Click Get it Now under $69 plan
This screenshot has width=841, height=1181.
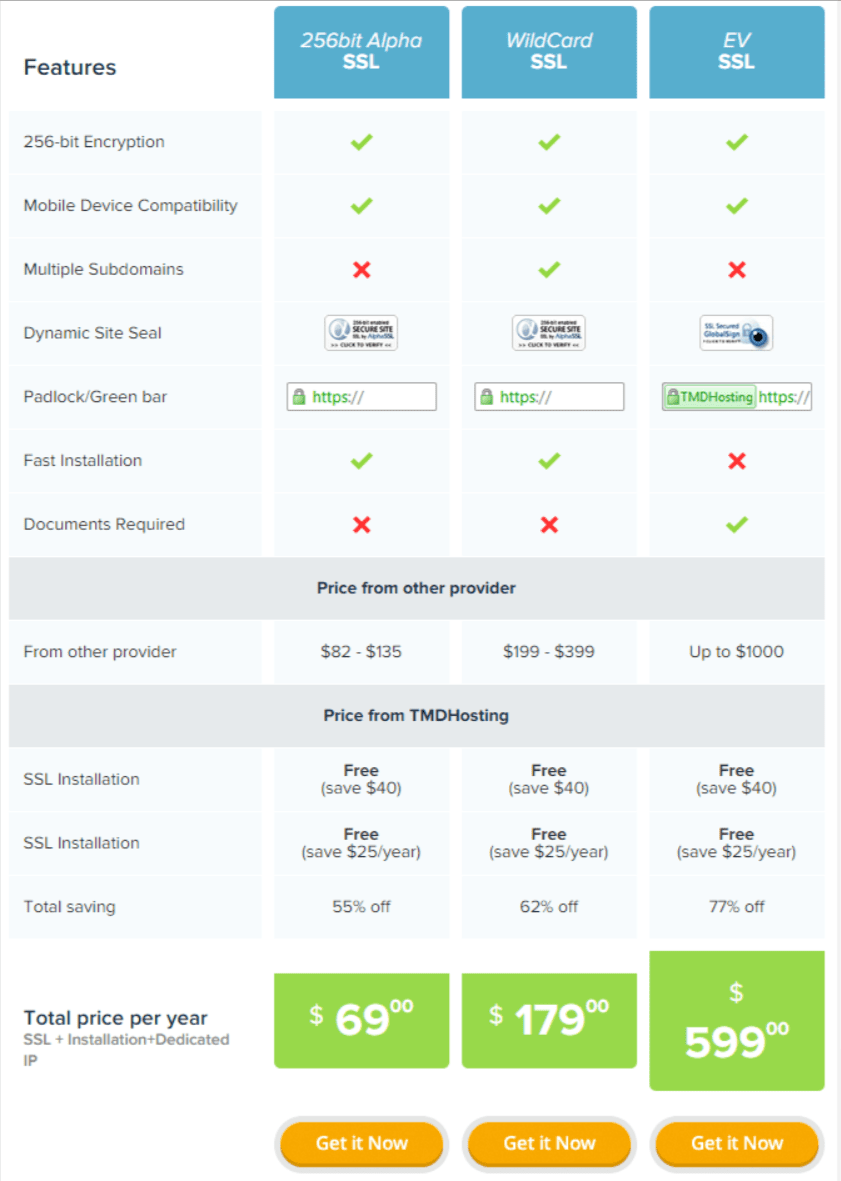[361, 1143]
